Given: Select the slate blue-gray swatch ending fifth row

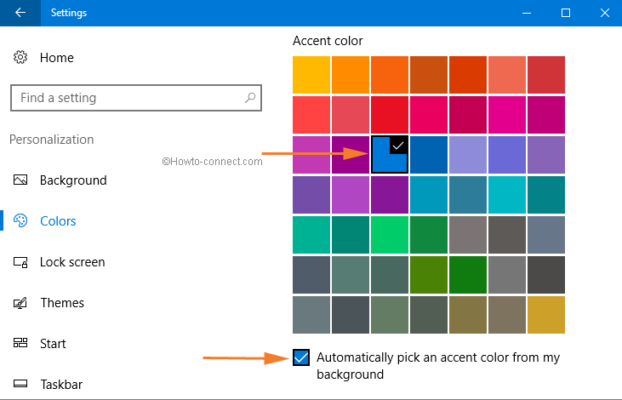Looking at the screenshot, I should [x=546, y=235].
